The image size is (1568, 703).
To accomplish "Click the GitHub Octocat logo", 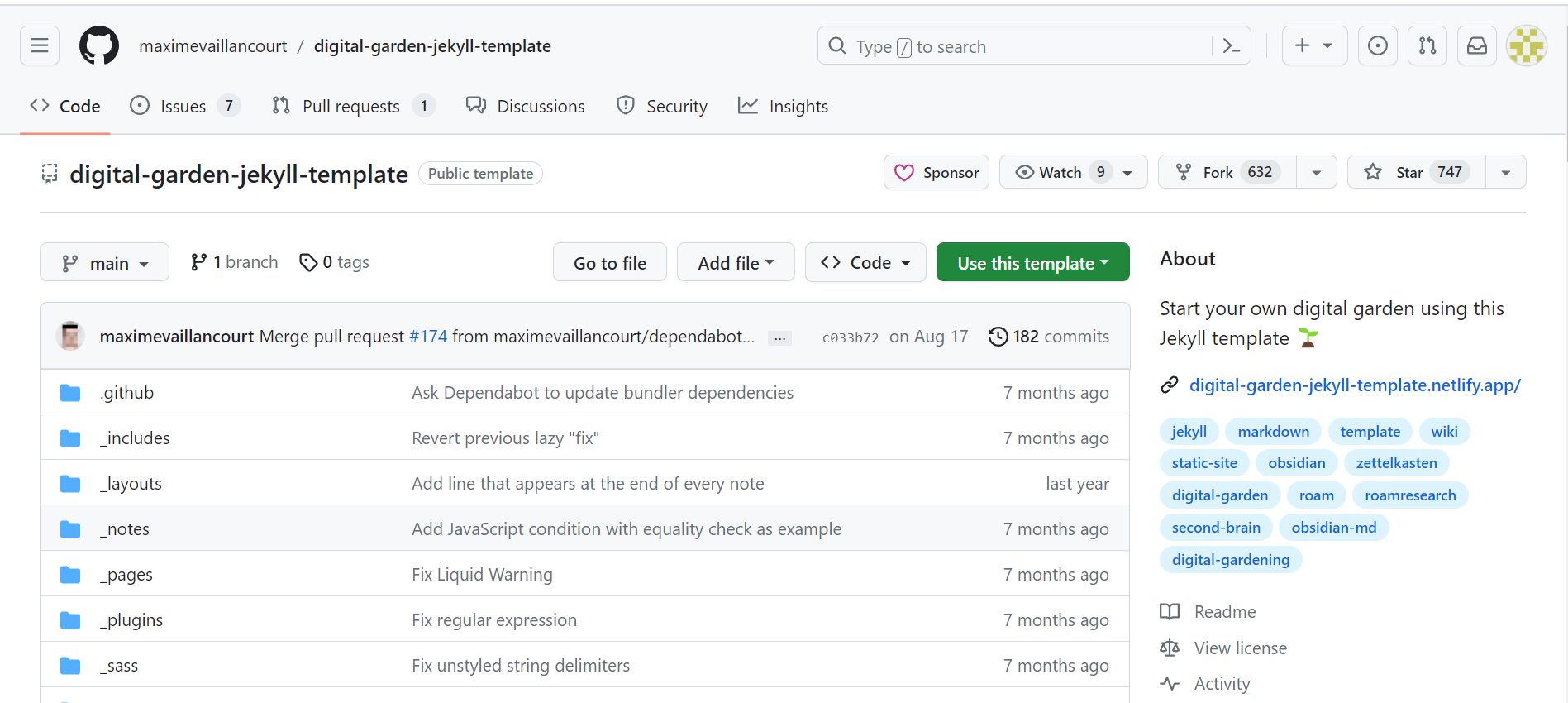I will tap(99, 45).
